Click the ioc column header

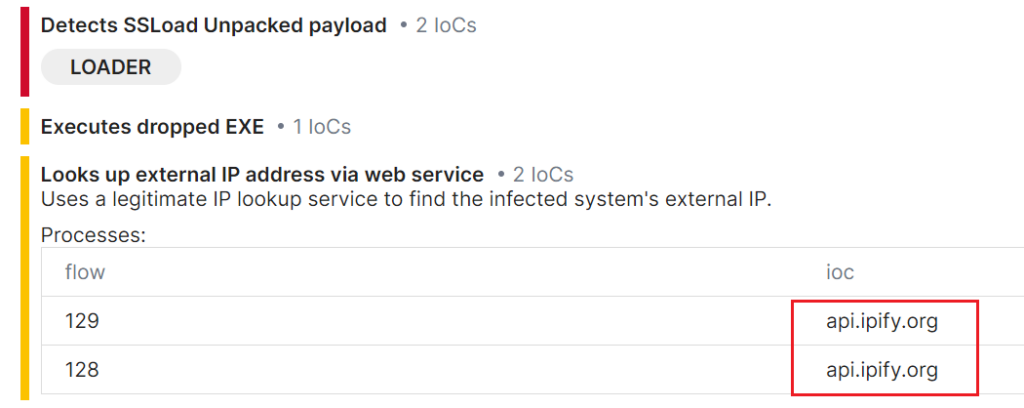[x=840, y=272]
